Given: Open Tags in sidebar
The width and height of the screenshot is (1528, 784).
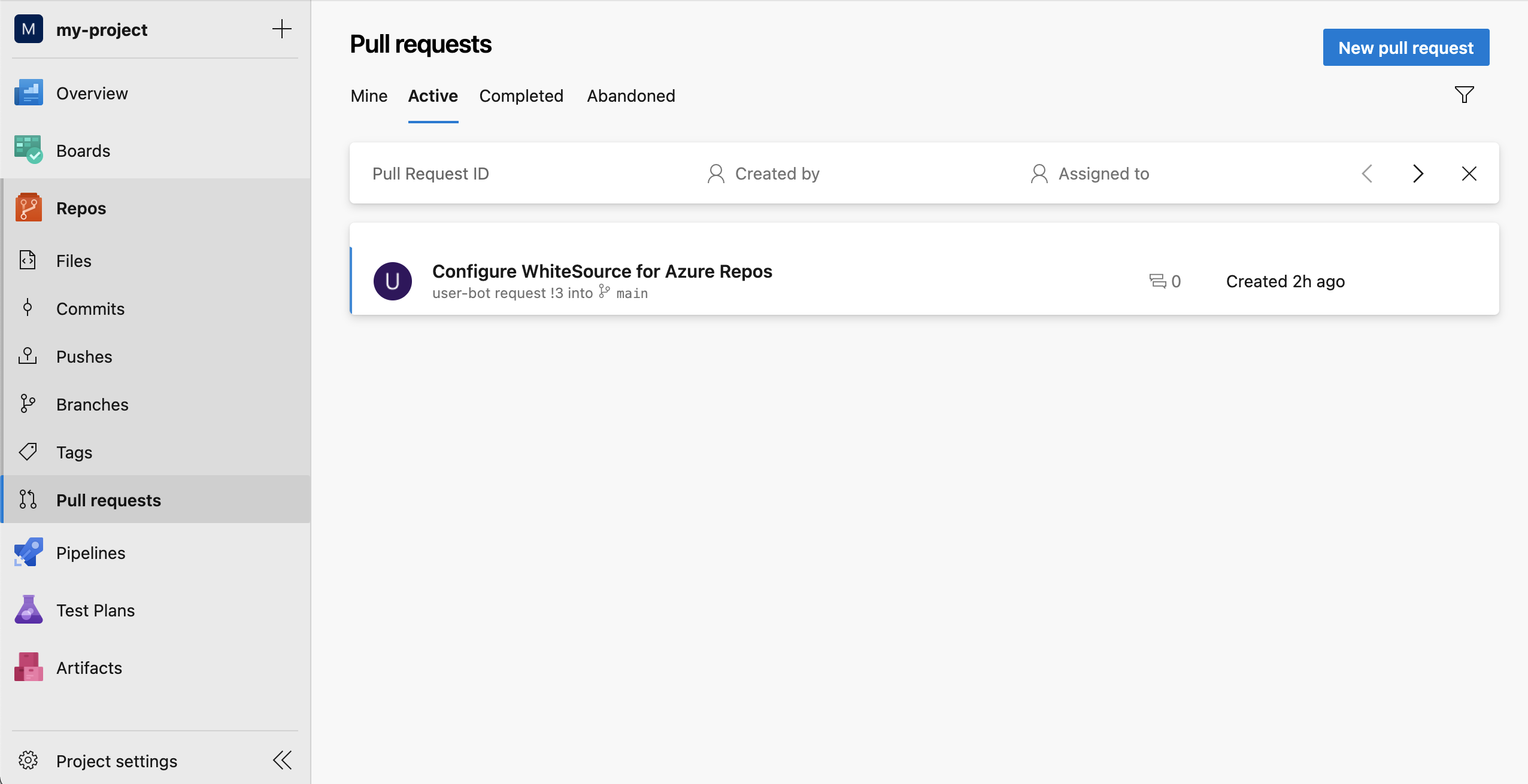Looking at the screenshot, I should tap(74, 452).
